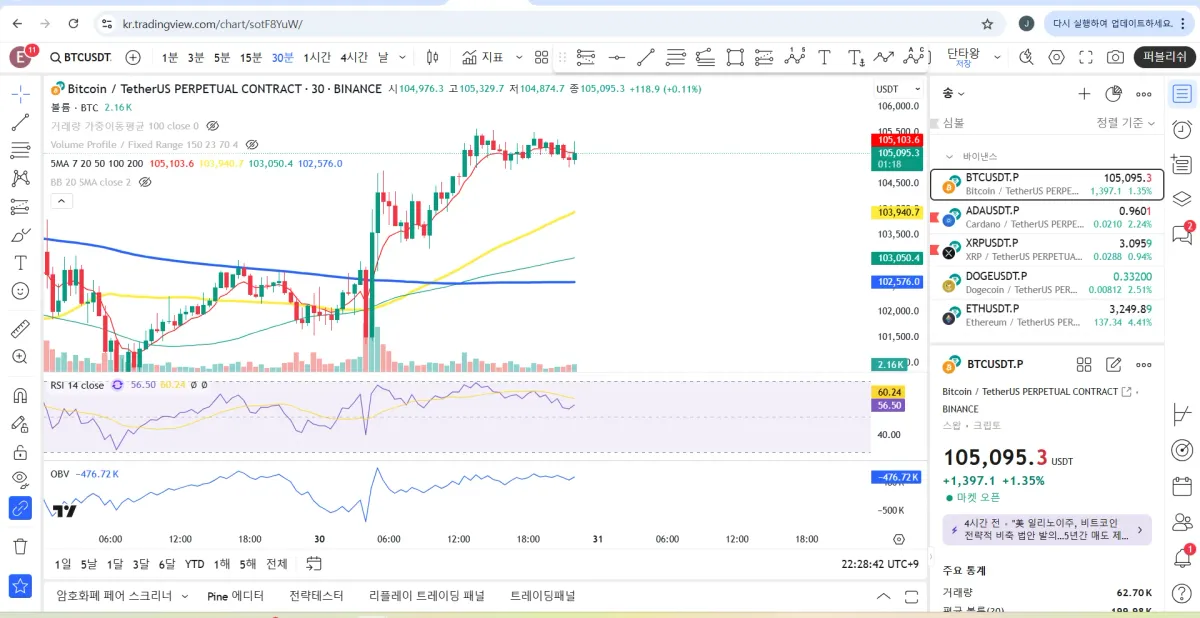Screen dimensions: 1200x618
Task: Collapse the 바이낸스 watchlist section
Action: coord(949,157)
